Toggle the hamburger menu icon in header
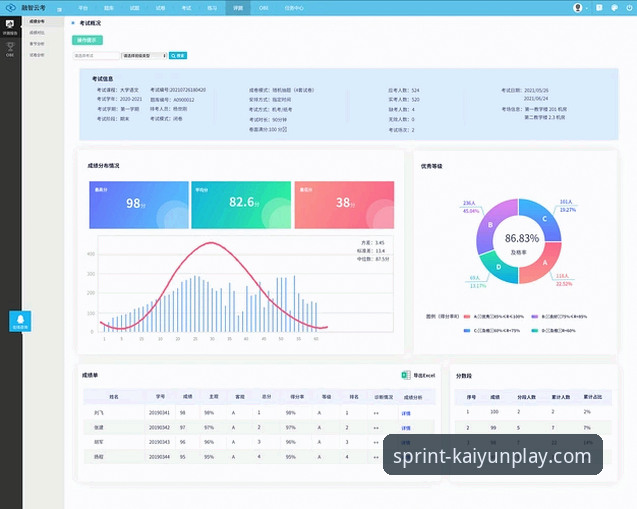637x509 pixels. [x=59, y=8]
